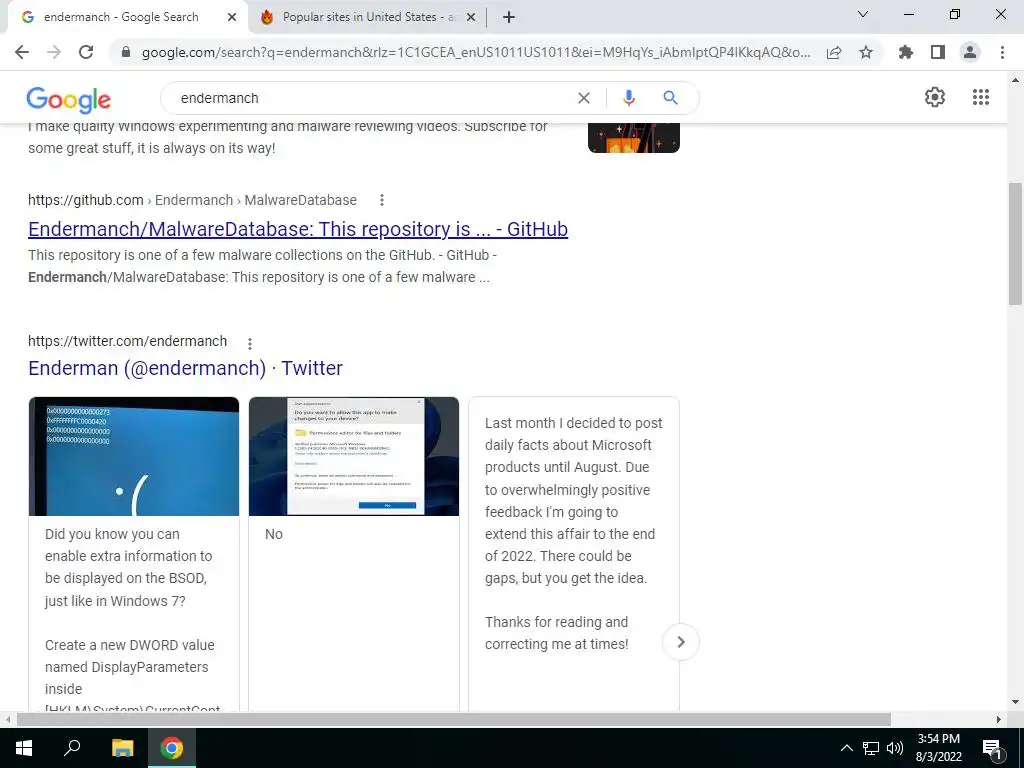Share this page using the share icon
This screenshot has width=1024, height=768.
coord(834,52)
